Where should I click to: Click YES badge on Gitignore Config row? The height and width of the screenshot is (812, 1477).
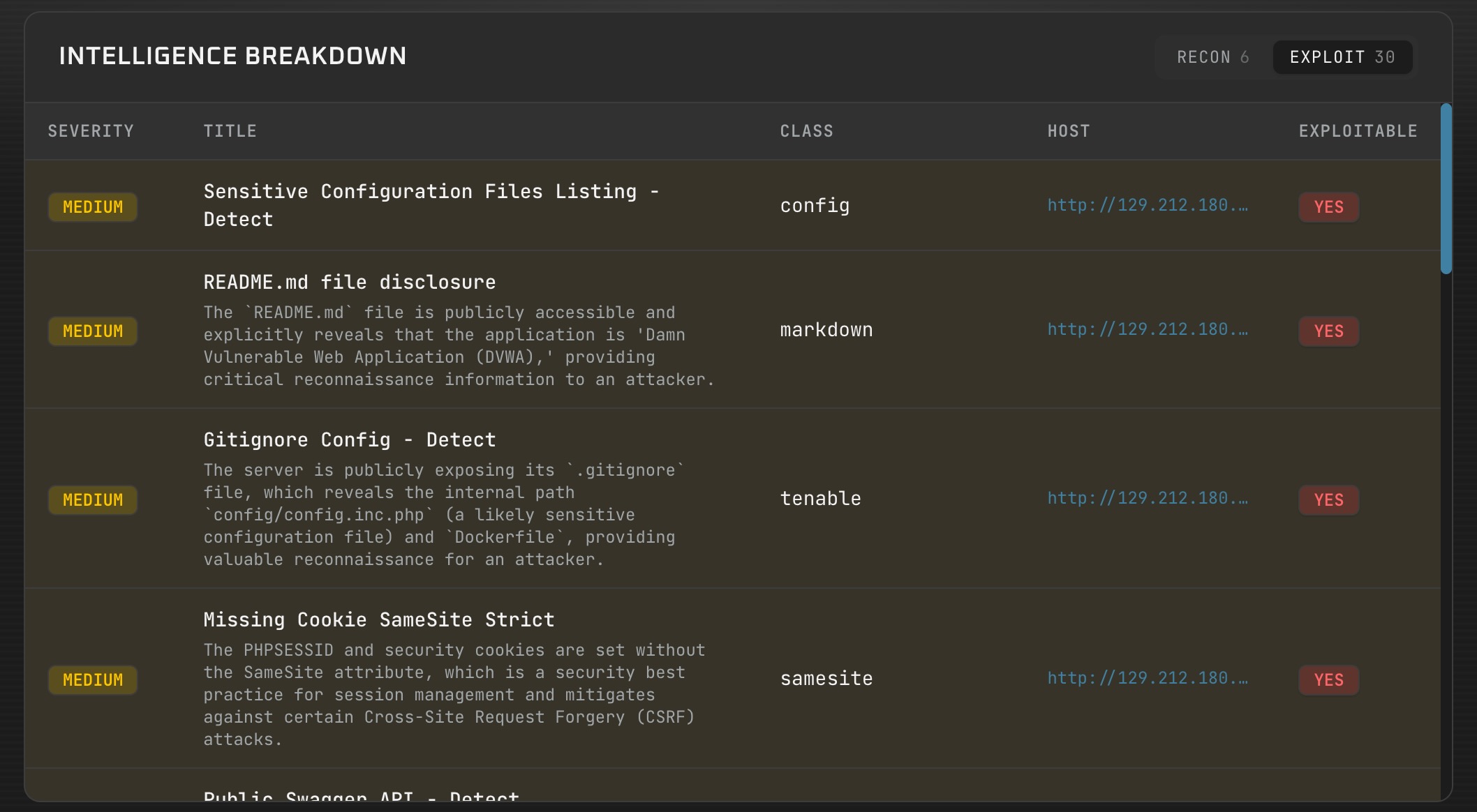[x=1328, y=500]
